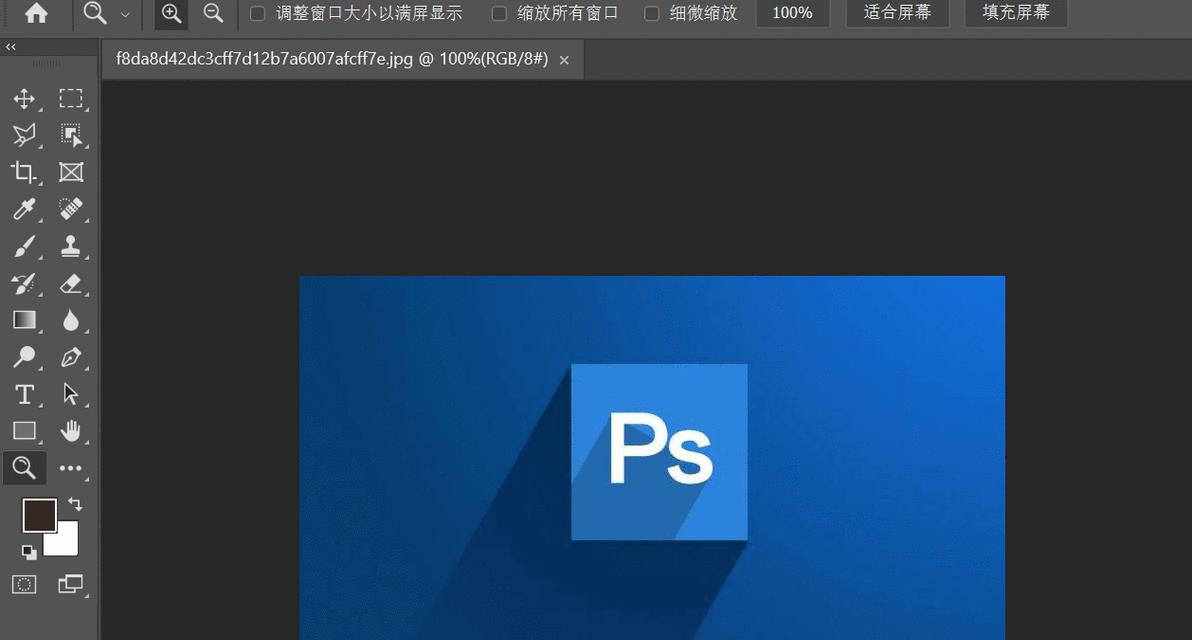This screenshot has width=1192, height=640.
Task: Select the Eyedropper tool
Action: coord(24,209)
